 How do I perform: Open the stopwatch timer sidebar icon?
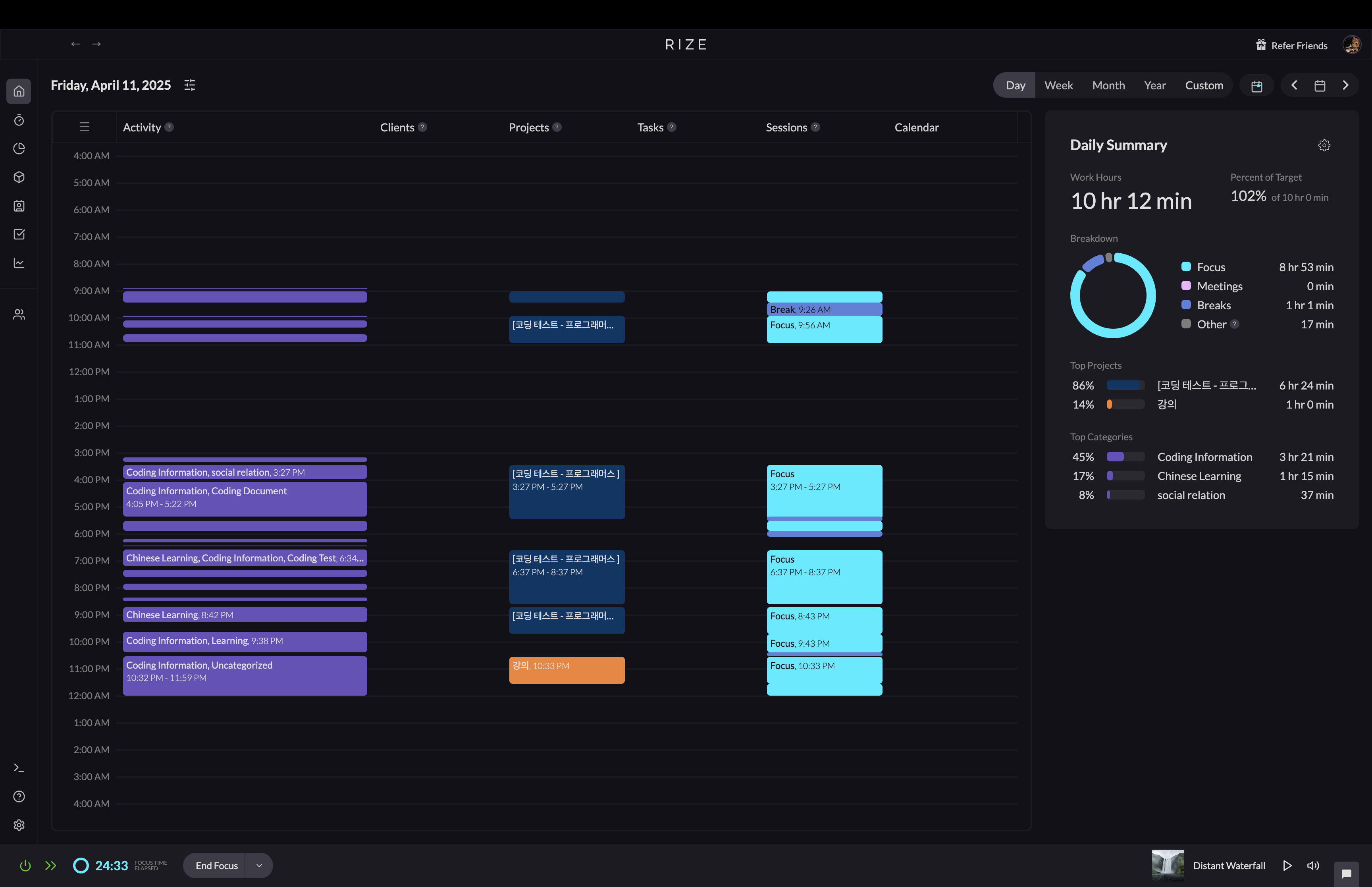19,120
